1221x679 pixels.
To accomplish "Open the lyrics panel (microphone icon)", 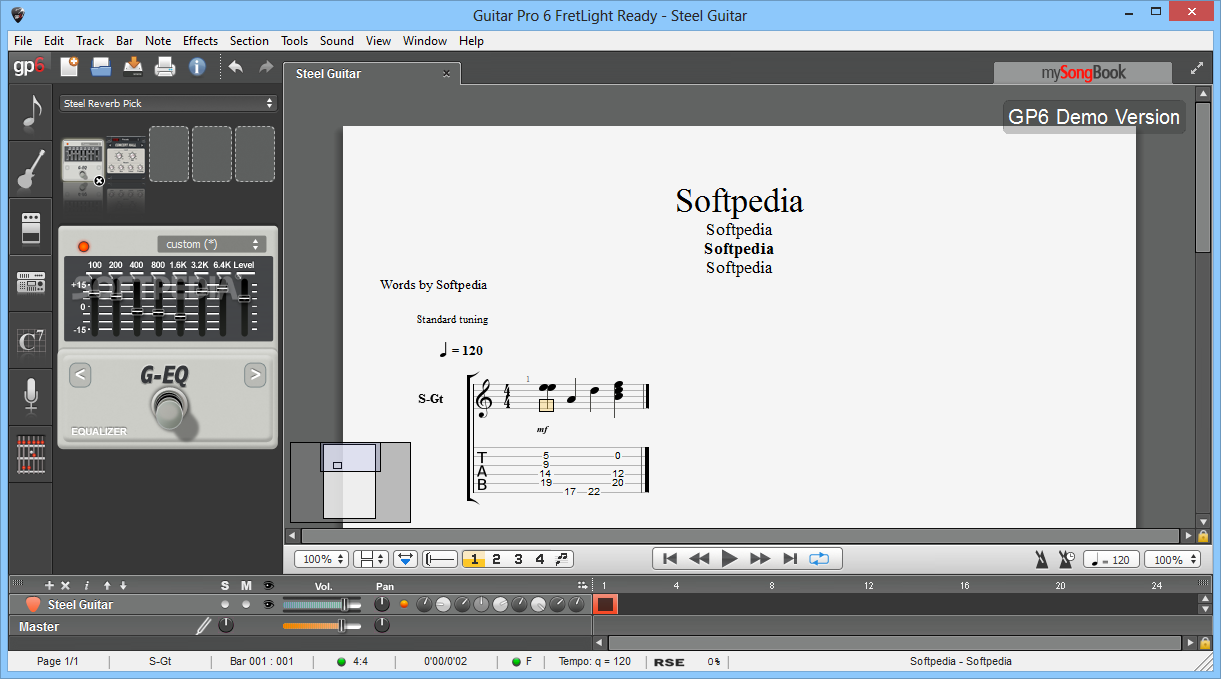I will 31,397.
